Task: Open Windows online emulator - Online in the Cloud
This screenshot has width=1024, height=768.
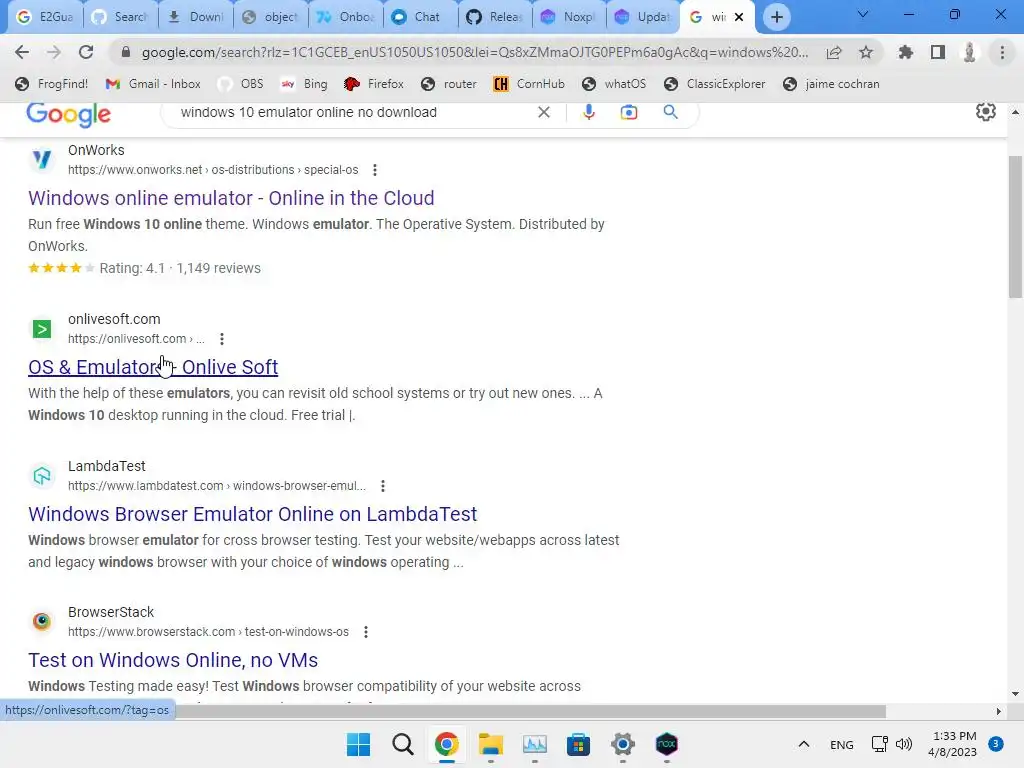Action: point(231,198)
